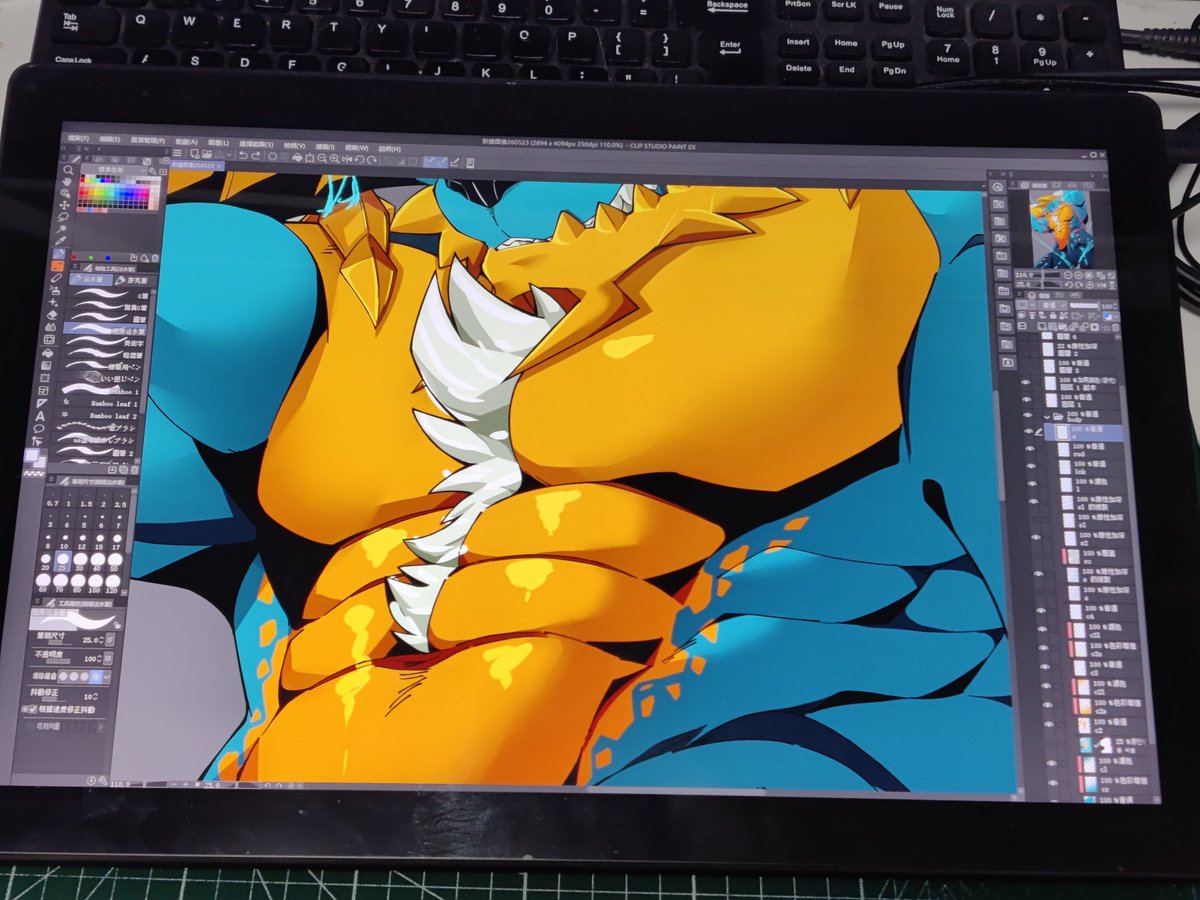Select the Eraser tool
Image resolution: width=1200 pixels, height=900 pixels.
pos(52,314)
